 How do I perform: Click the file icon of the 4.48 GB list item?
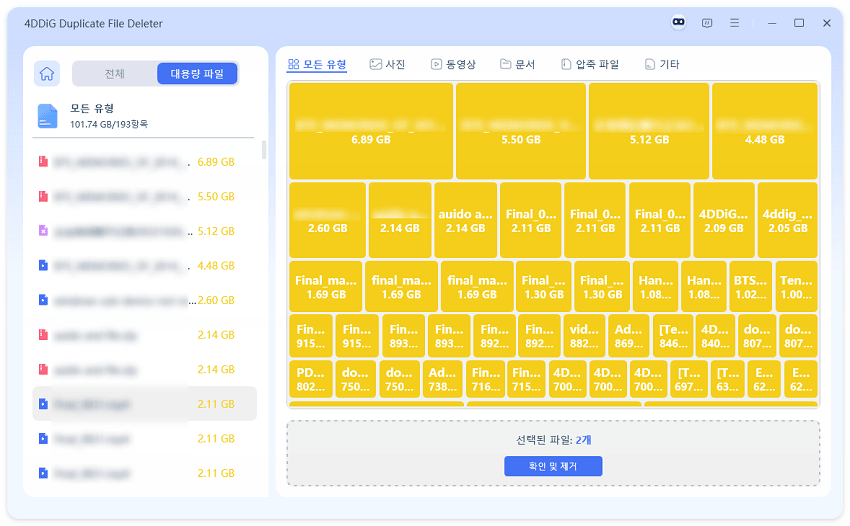[43, 266]
